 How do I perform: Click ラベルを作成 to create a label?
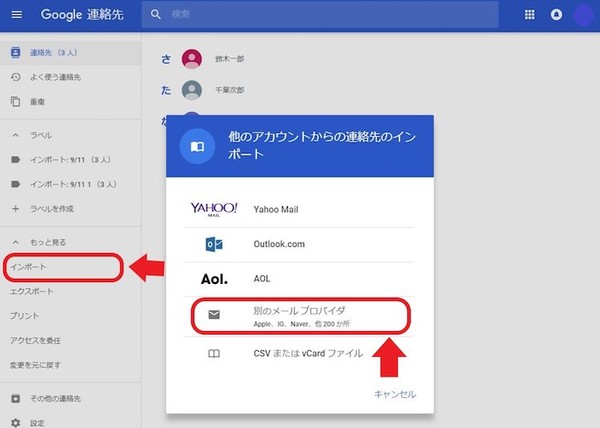tap(52, 209)
